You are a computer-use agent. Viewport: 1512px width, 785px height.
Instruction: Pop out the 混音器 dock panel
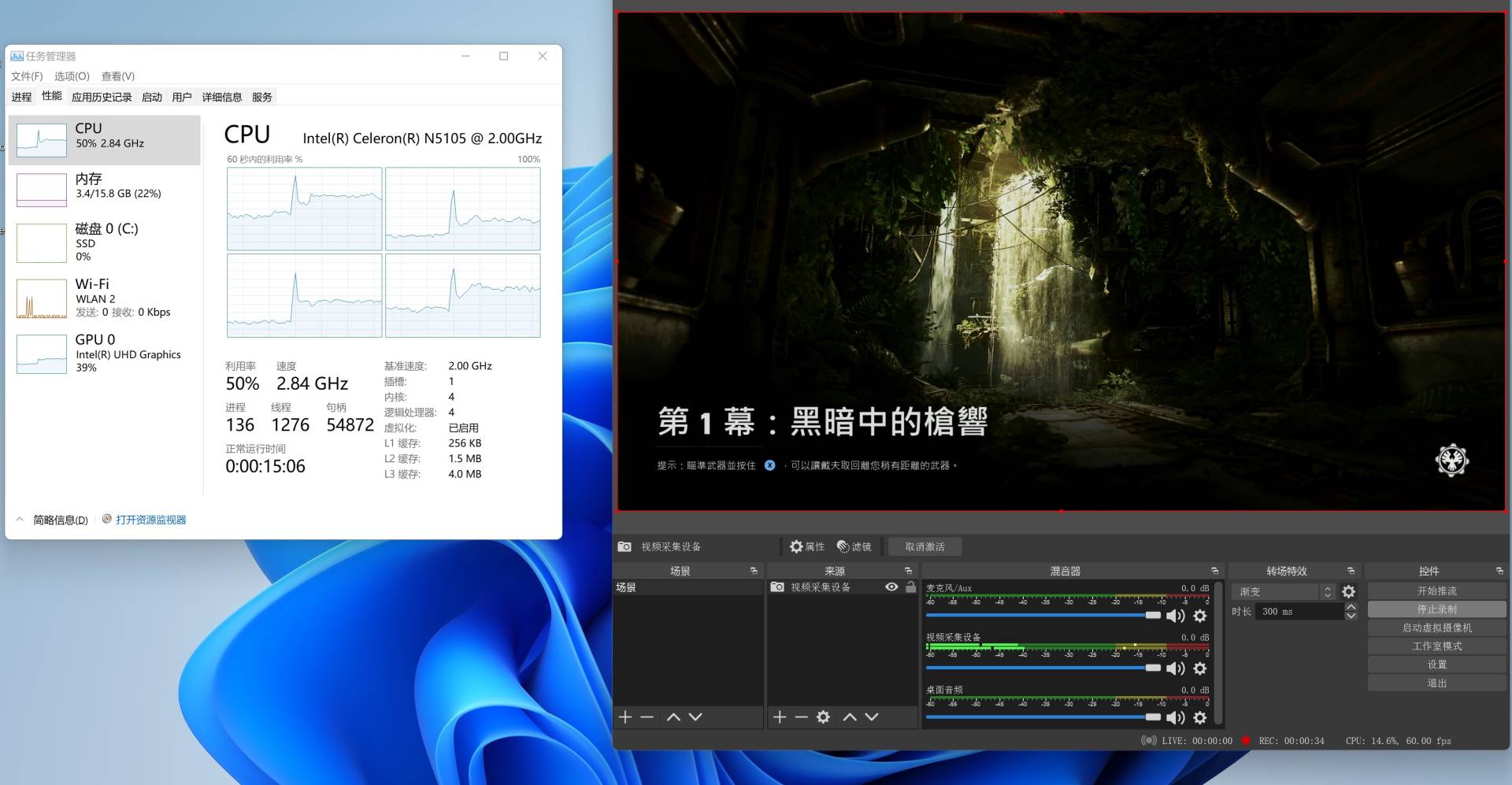(x=1214, y=571)
